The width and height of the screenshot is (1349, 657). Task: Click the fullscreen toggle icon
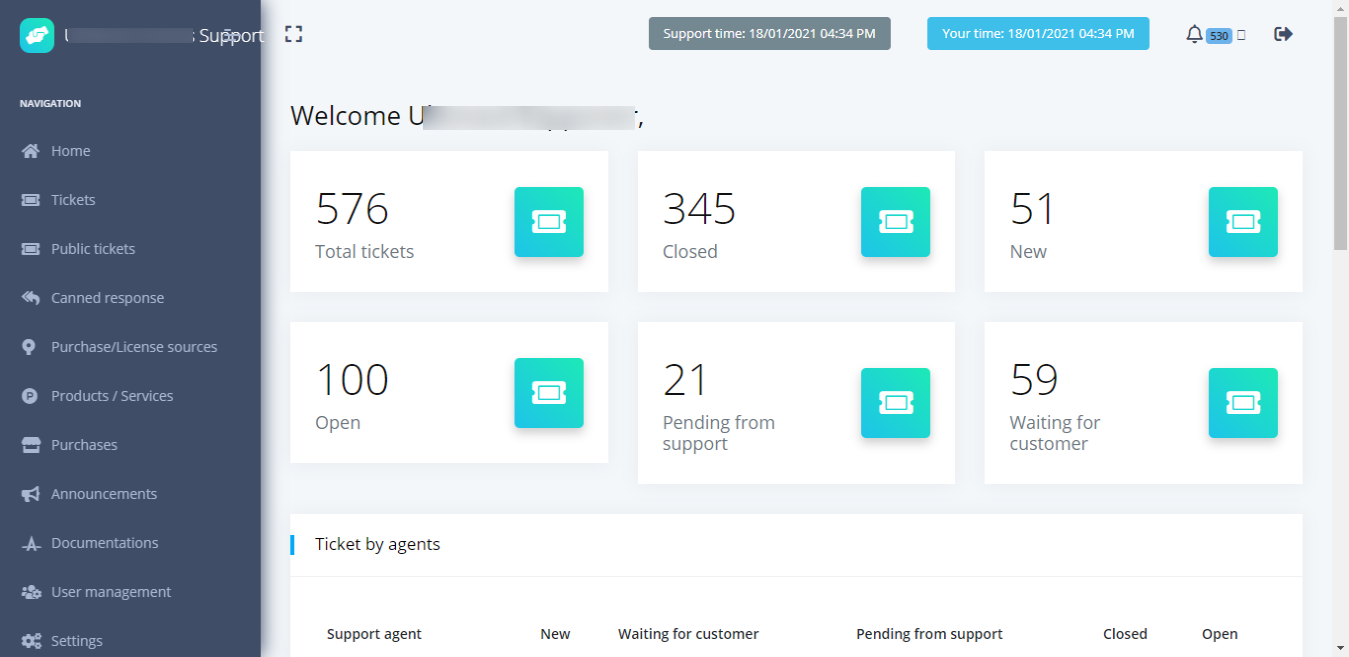click(293, 33)
